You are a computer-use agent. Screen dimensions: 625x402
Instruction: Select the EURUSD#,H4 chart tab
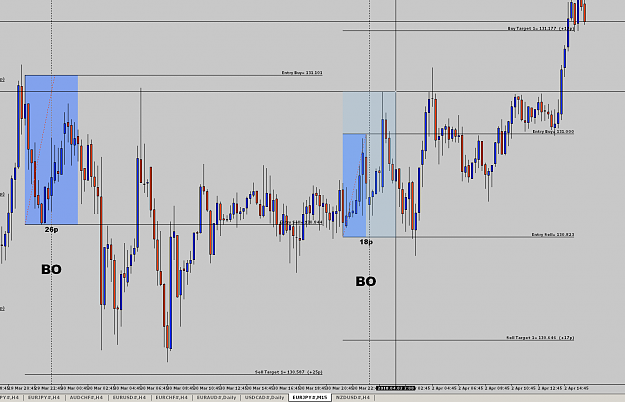tap(129, 398)
